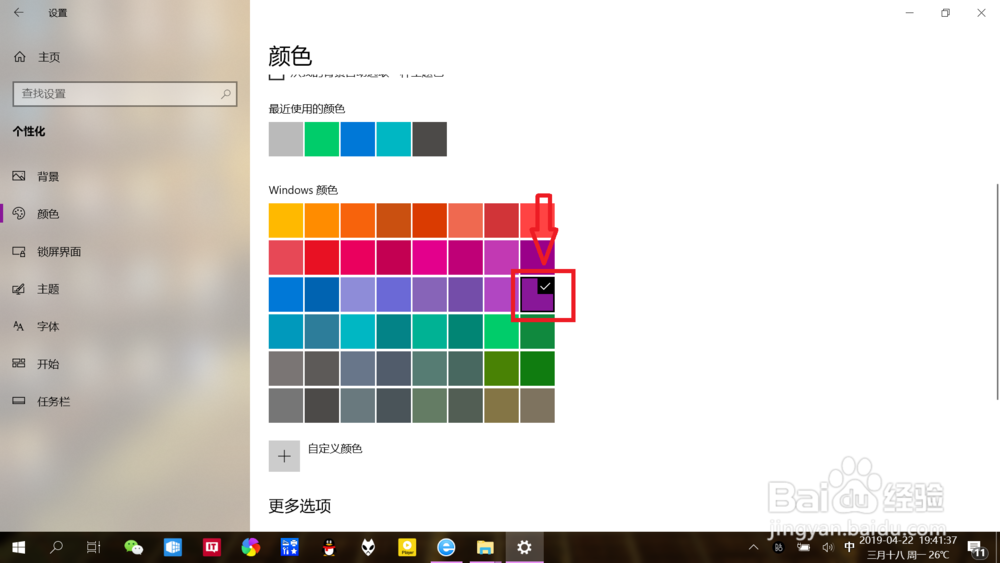
Task: Click the Settings gear on the taskbar
Action: (524, 547)
